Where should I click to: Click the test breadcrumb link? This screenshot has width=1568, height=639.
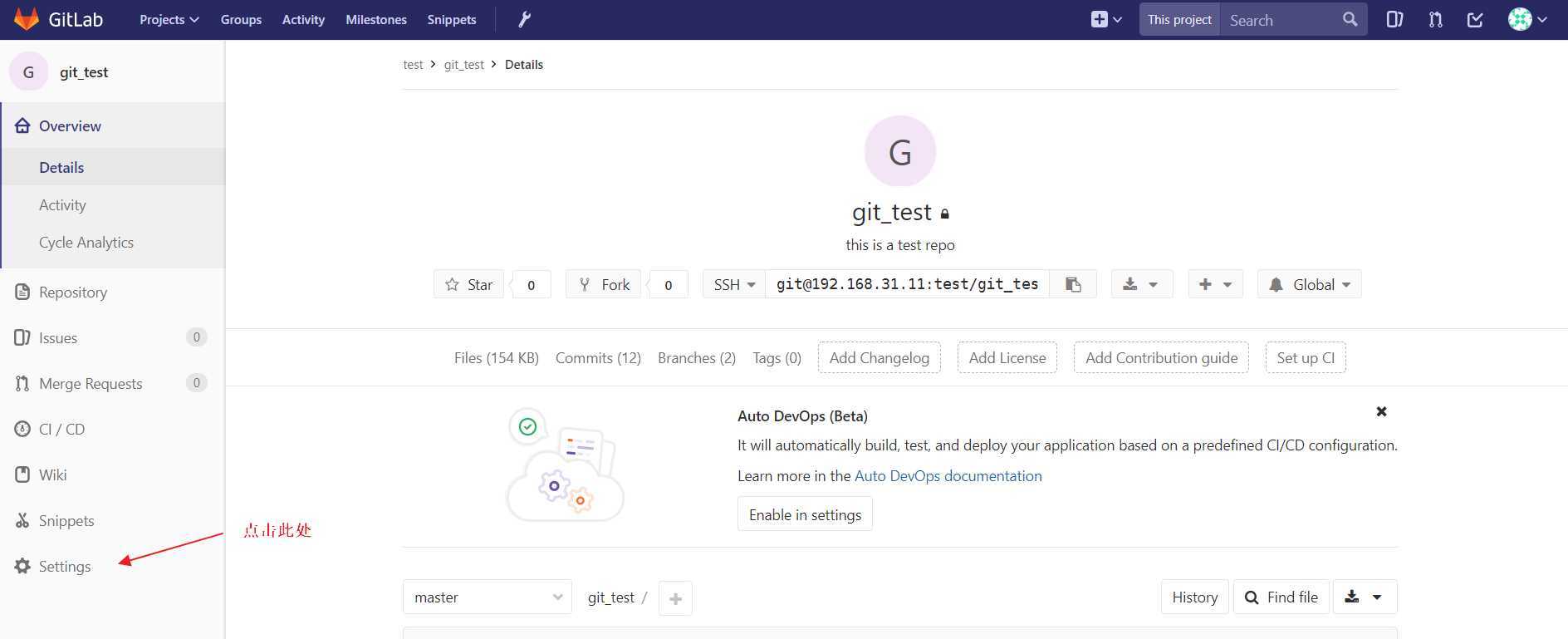(x=413, y=65)
